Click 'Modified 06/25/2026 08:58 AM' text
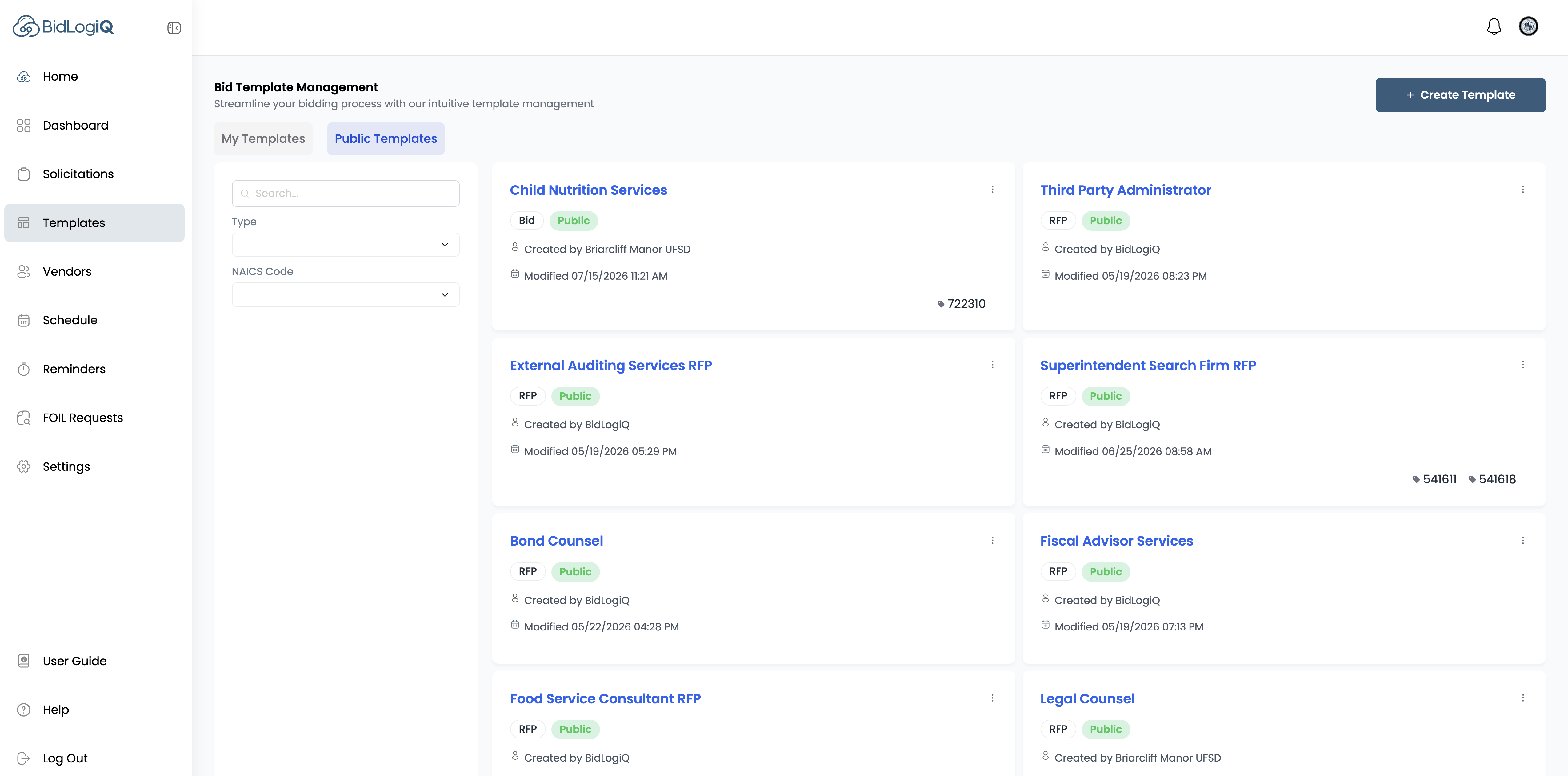Image resolution: width=1568 pixels, height=776 pixels. [x=1133, y=452]
